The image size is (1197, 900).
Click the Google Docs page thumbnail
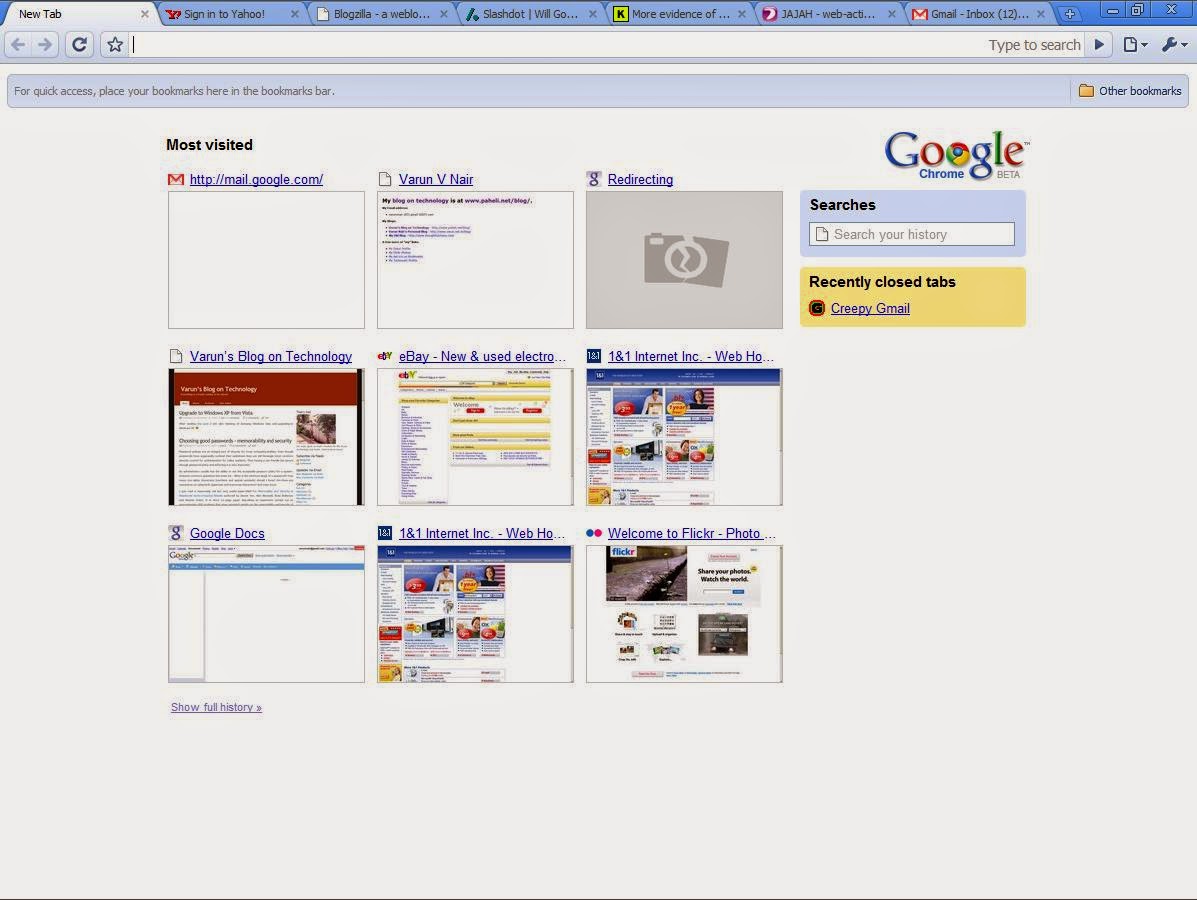click(x=266, y=614)
